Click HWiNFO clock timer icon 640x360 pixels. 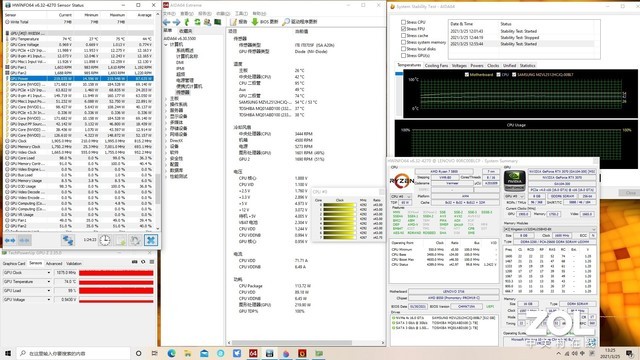(105, 240)
